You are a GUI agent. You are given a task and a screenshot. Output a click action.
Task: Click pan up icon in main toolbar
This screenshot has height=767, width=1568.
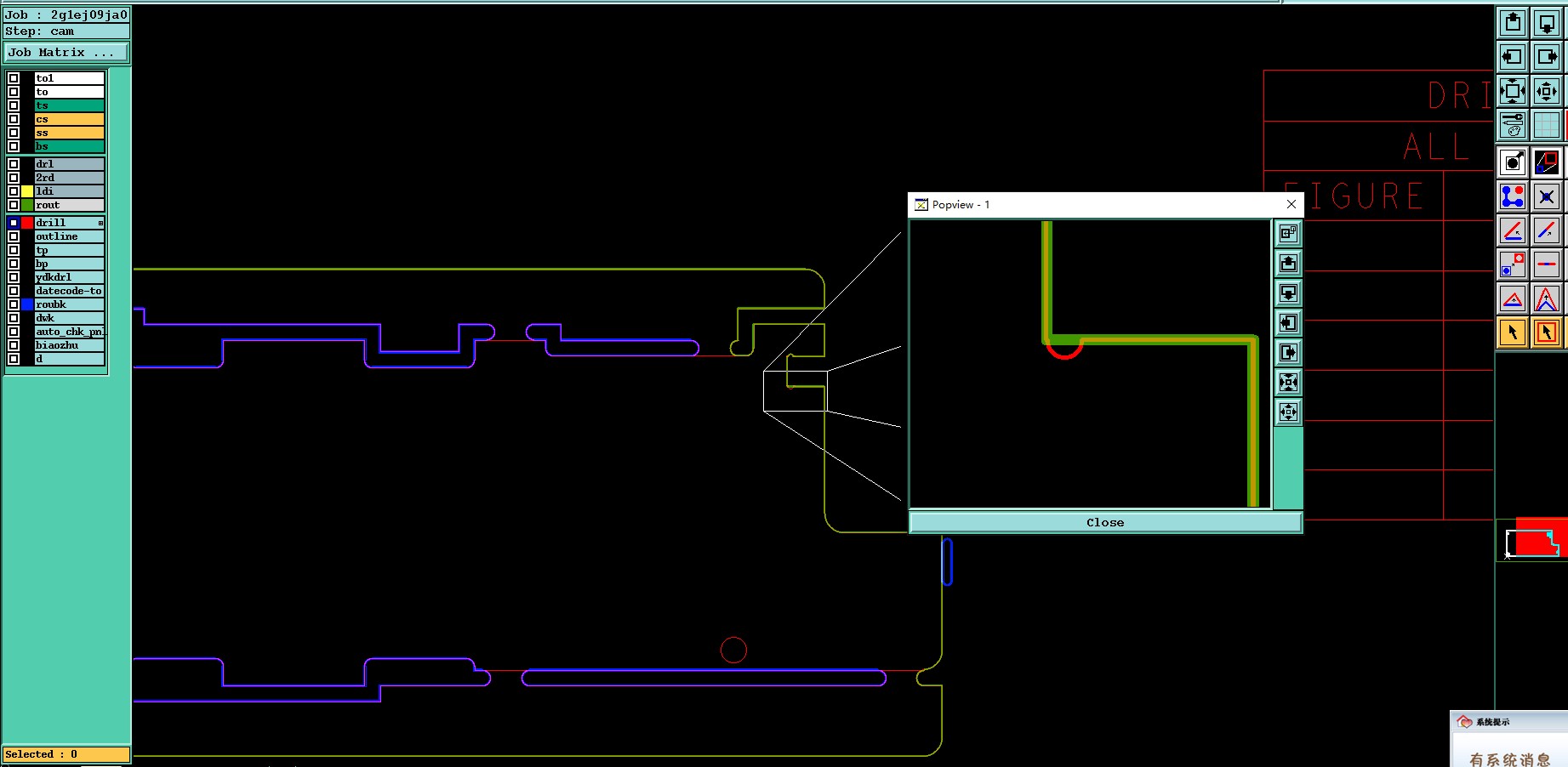tap(1513, 23)
